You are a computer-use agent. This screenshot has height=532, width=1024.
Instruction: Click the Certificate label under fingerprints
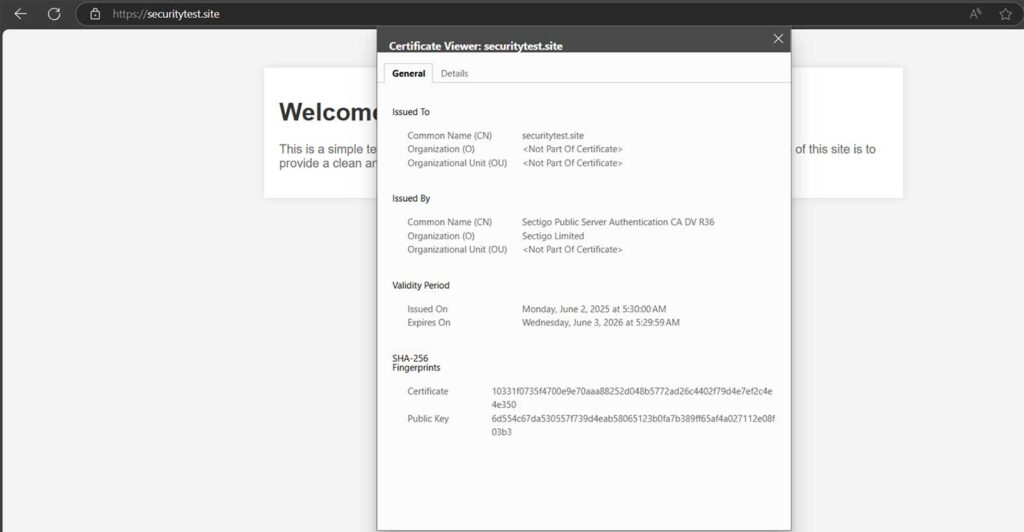coord(427,391)
